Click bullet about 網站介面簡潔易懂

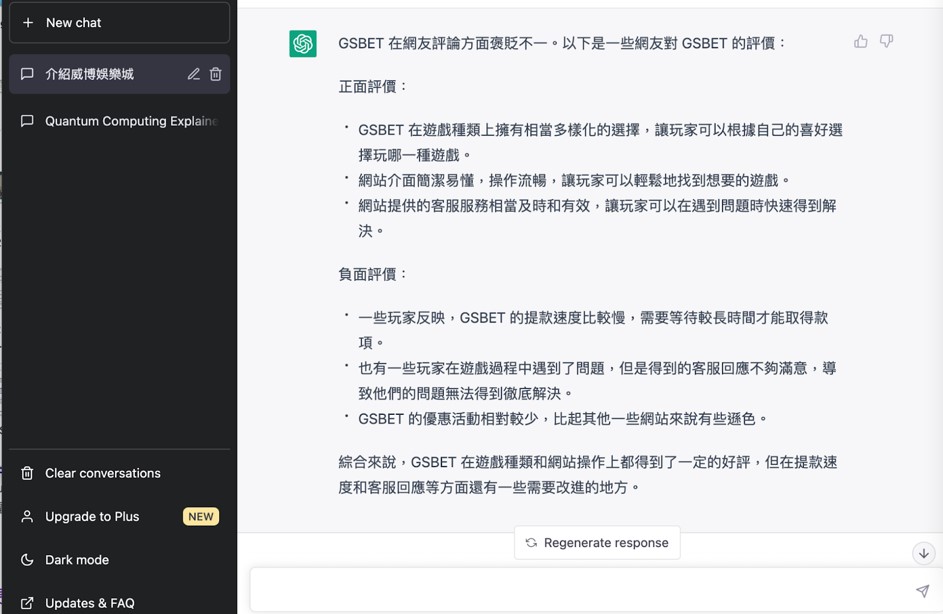(x=574, y=180)
